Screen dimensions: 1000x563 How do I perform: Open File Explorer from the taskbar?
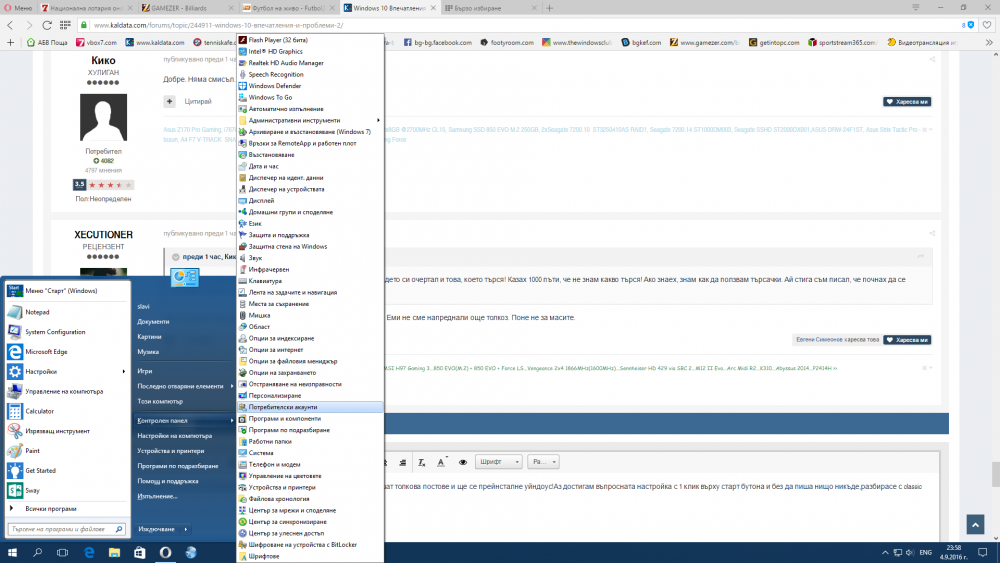(114, 553)
